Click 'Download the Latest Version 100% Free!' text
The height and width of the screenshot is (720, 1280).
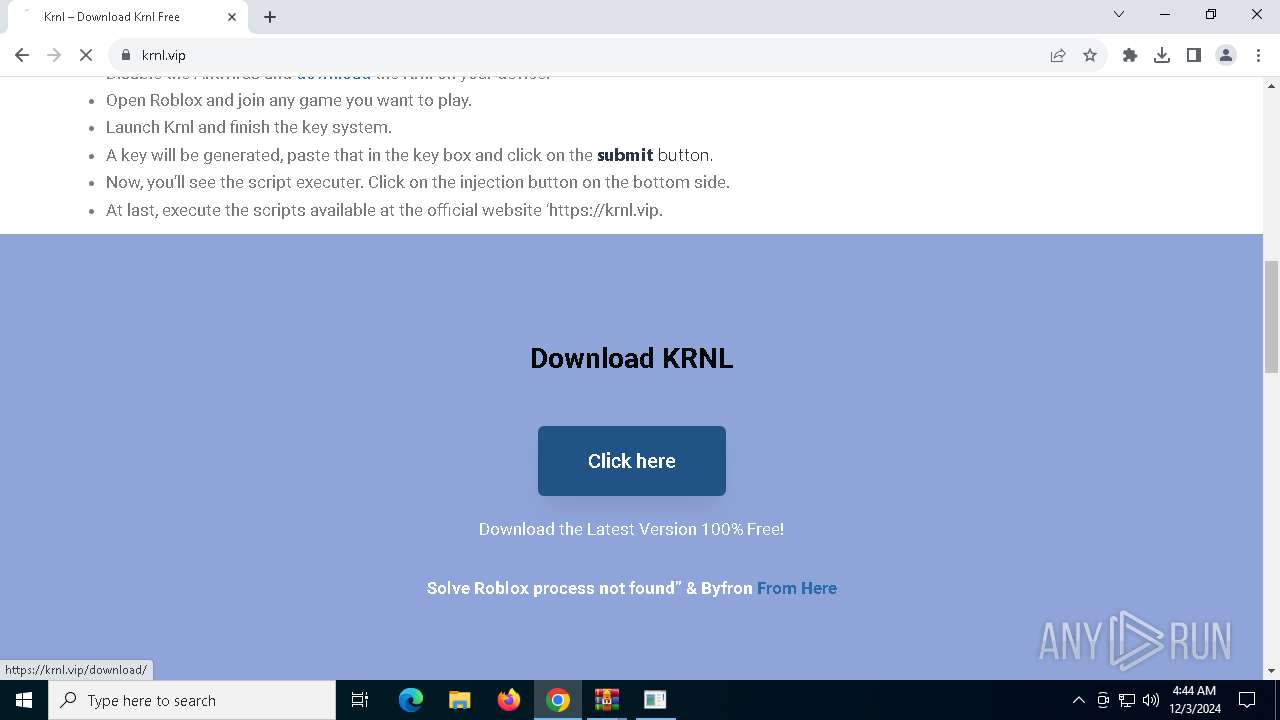point(632,529)
